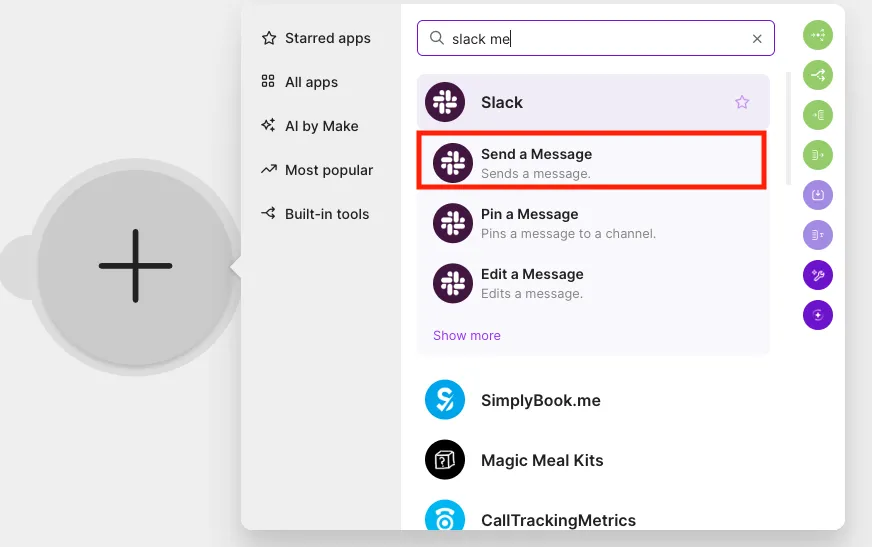This screenshot has width=872, height=547.
Task: Click 'Sends a message.' description text
Action: [x=536, y=173]
